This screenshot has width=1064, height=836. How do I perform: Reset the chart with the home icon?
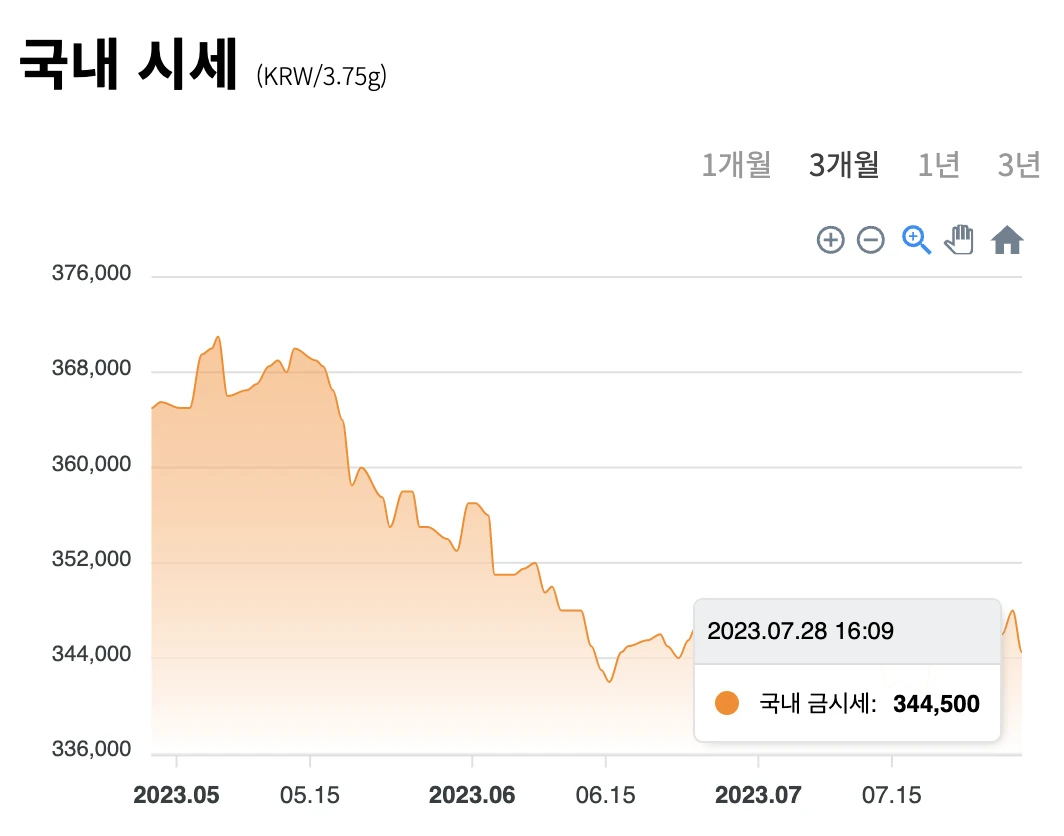[x=1006, y=239]
